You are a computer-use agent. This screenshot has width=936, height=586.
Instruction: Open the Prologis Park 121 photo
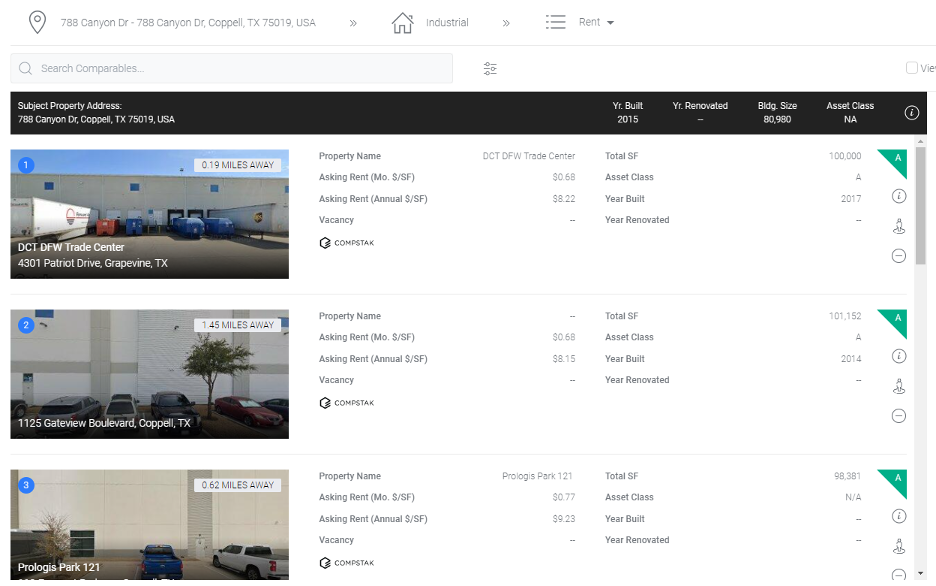coord(150,525)
